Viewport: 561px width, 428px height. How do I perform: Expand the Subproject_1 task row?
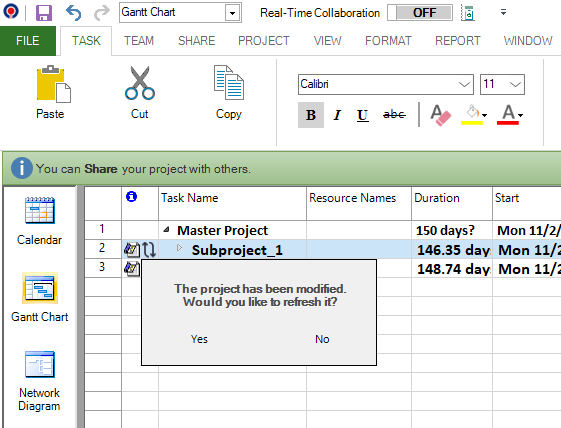pos(179,247)
